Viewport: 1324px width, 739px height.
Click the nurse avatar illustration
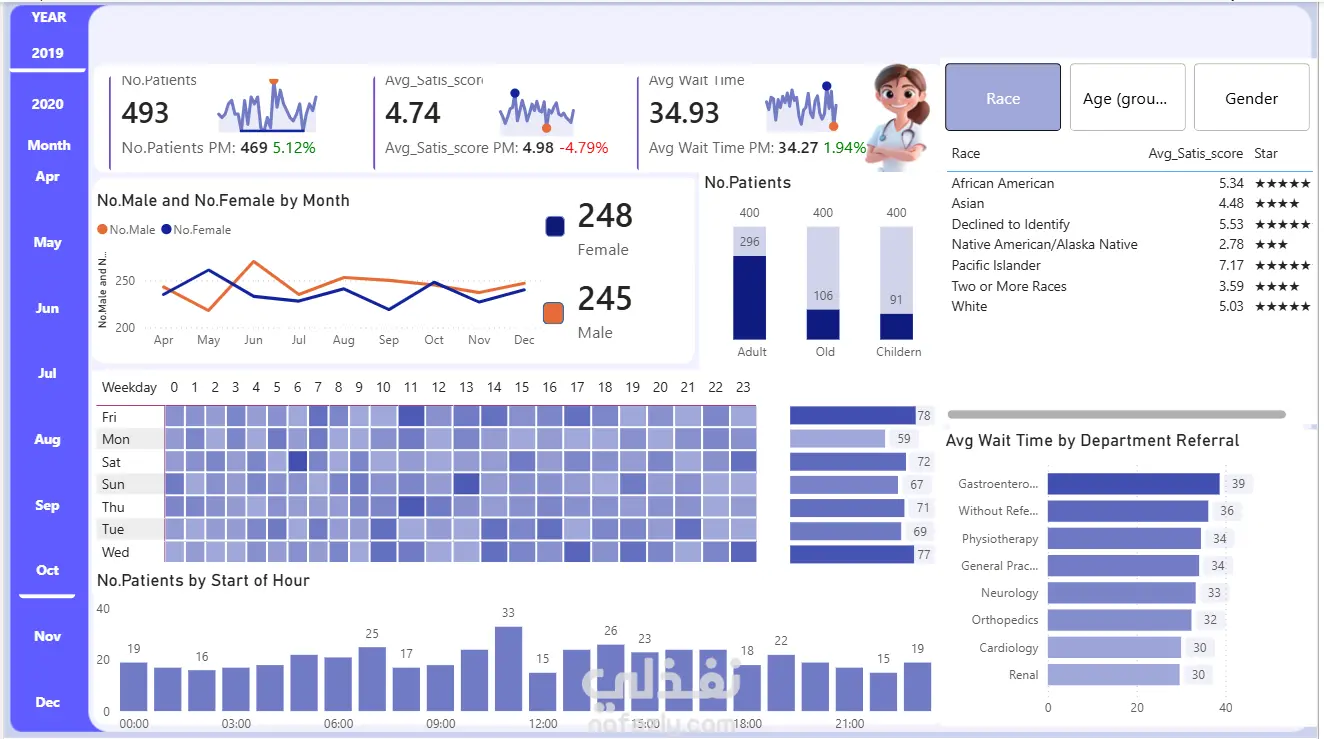click(898, 117)
